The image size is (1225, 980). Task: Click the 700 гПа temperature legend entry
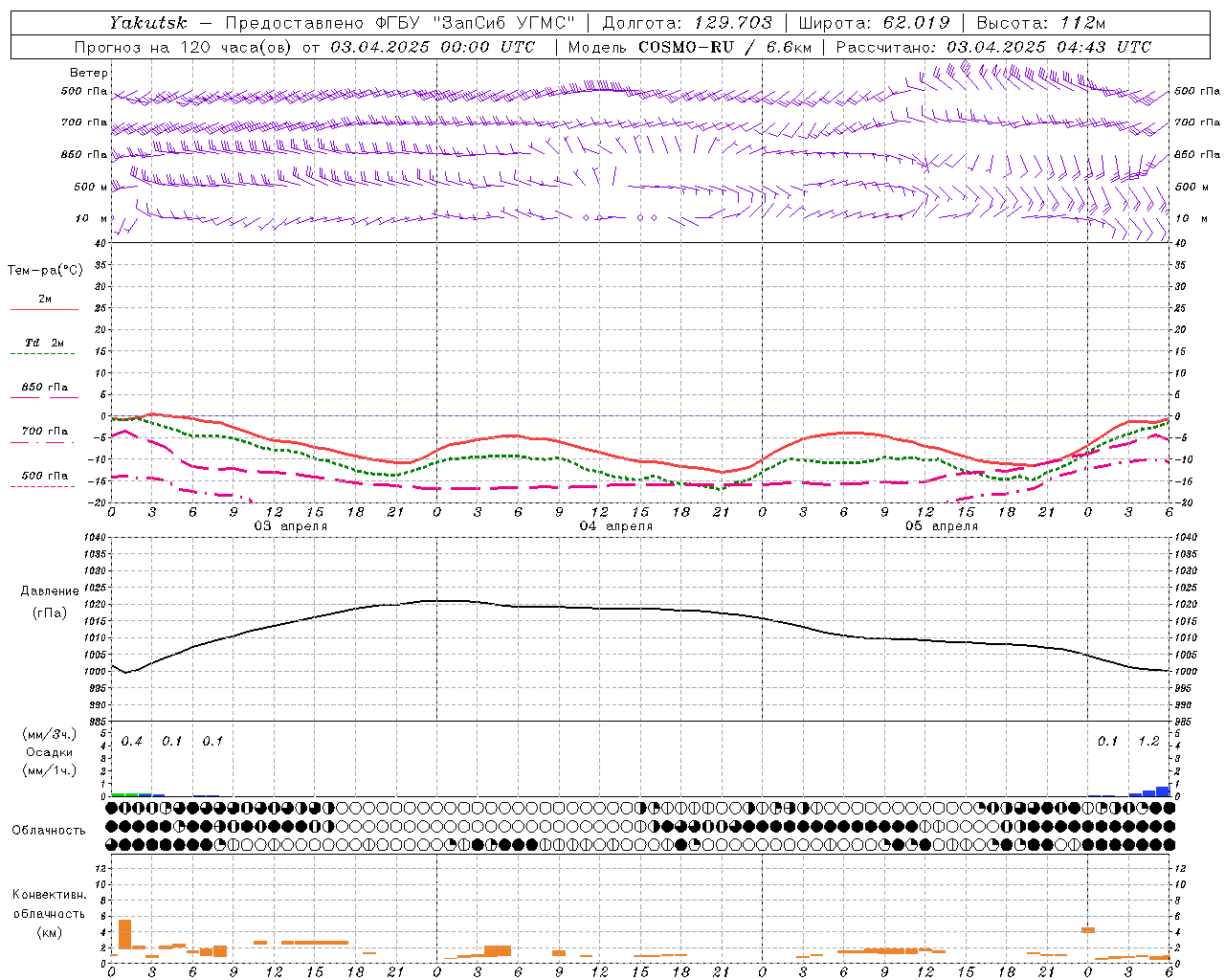(44, 432)
